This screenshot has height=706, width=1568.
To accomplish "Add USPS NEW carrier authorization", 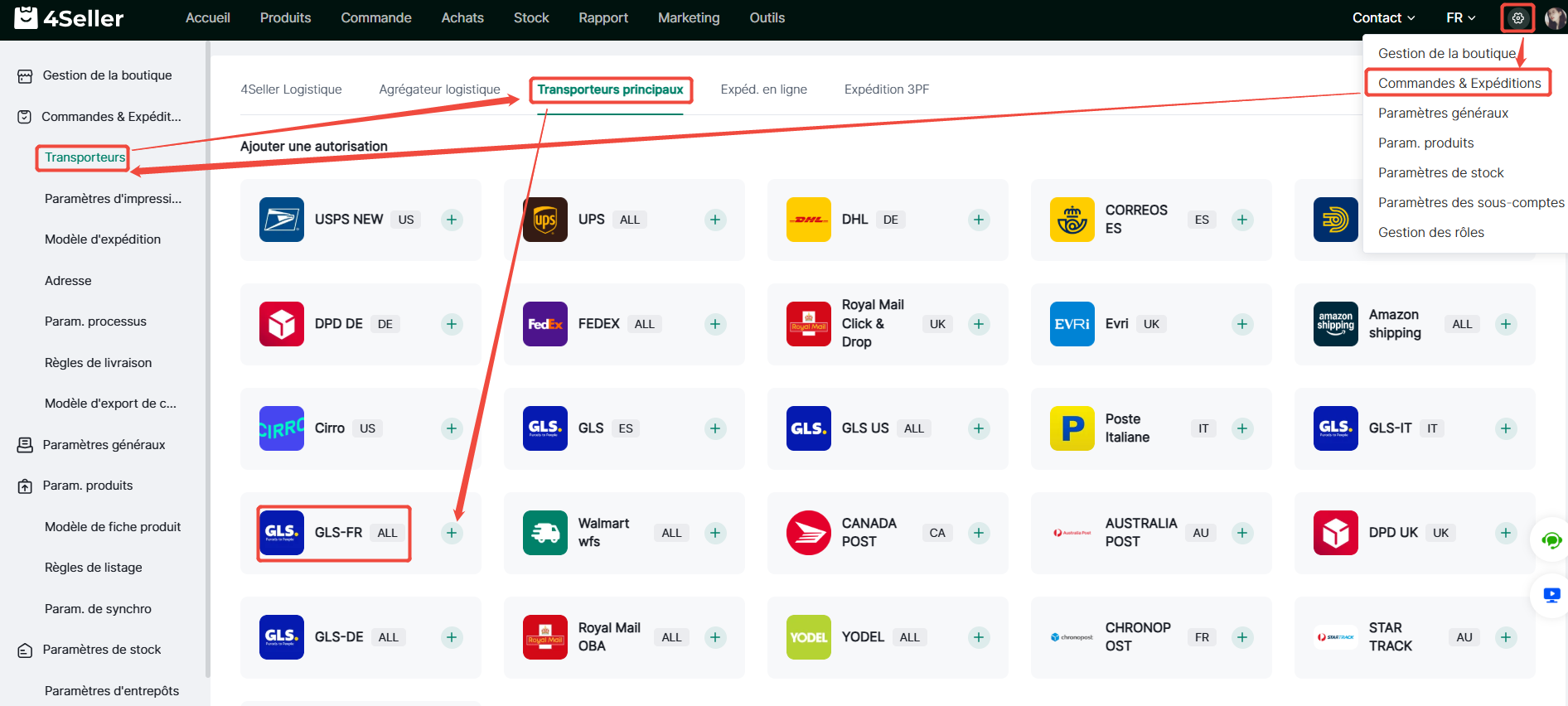I will (452, 220).
